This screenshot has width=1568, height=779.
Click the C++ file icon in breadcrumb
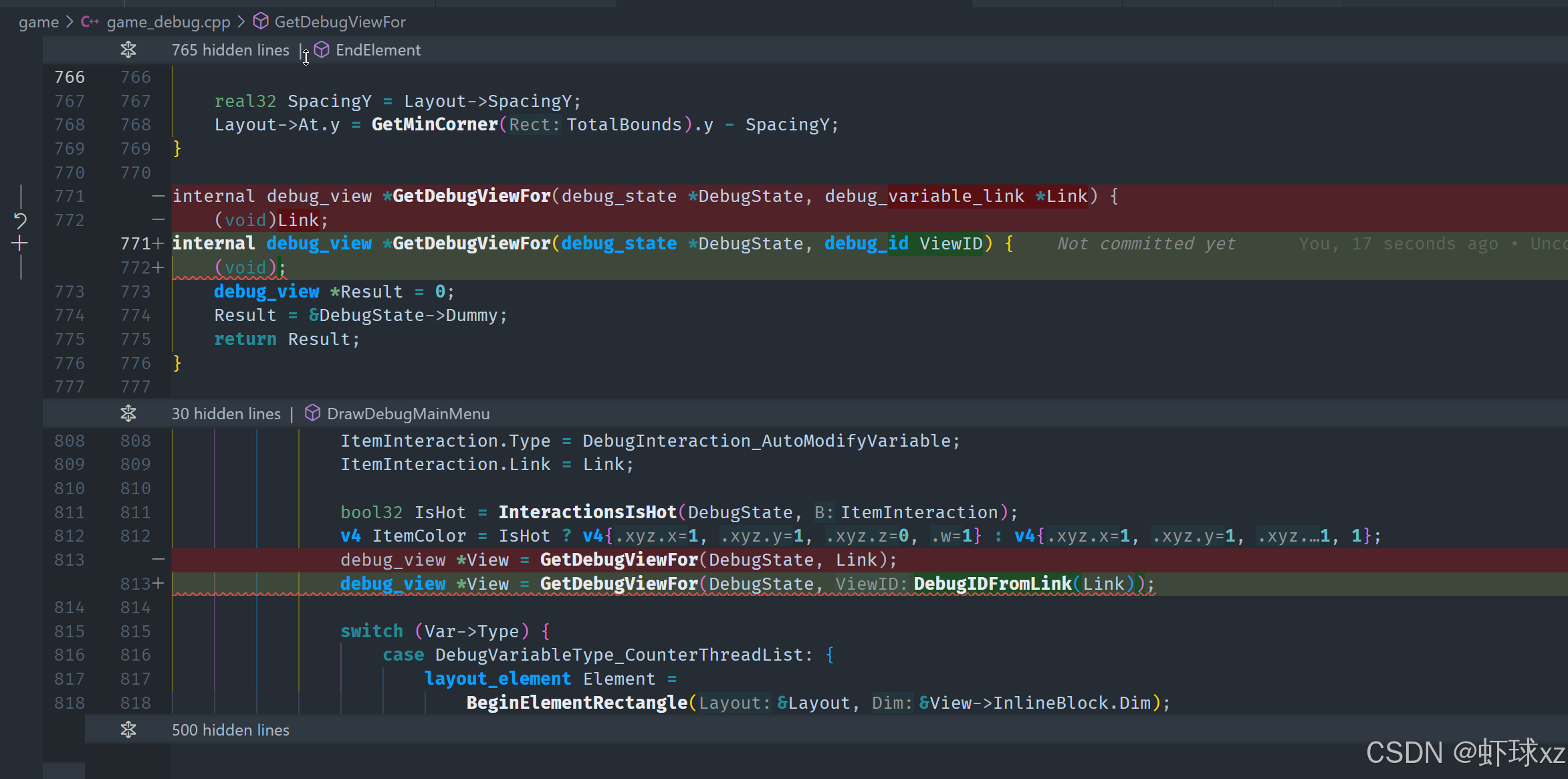pyautogui.click(x=90, y=22)
